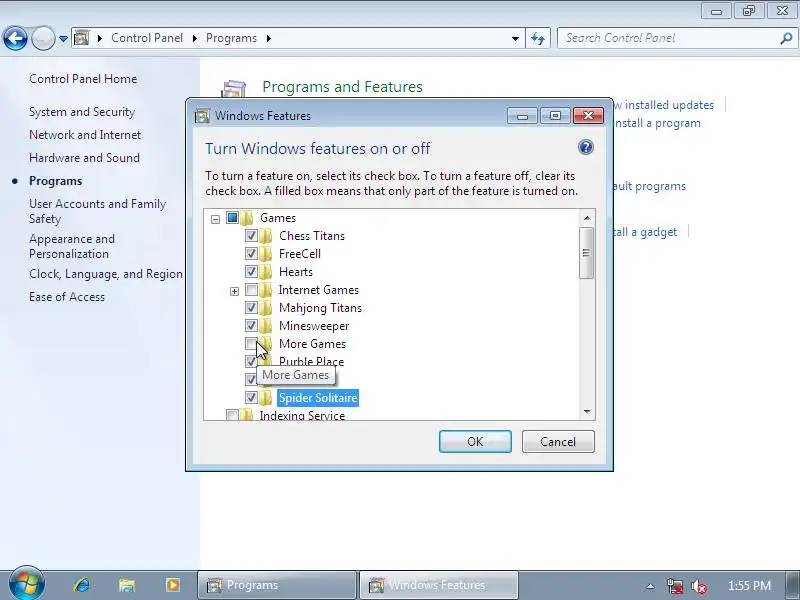The image size is (800, 600).
Task: Open Windows Media Player from taskbar
Action: [172, 585]
